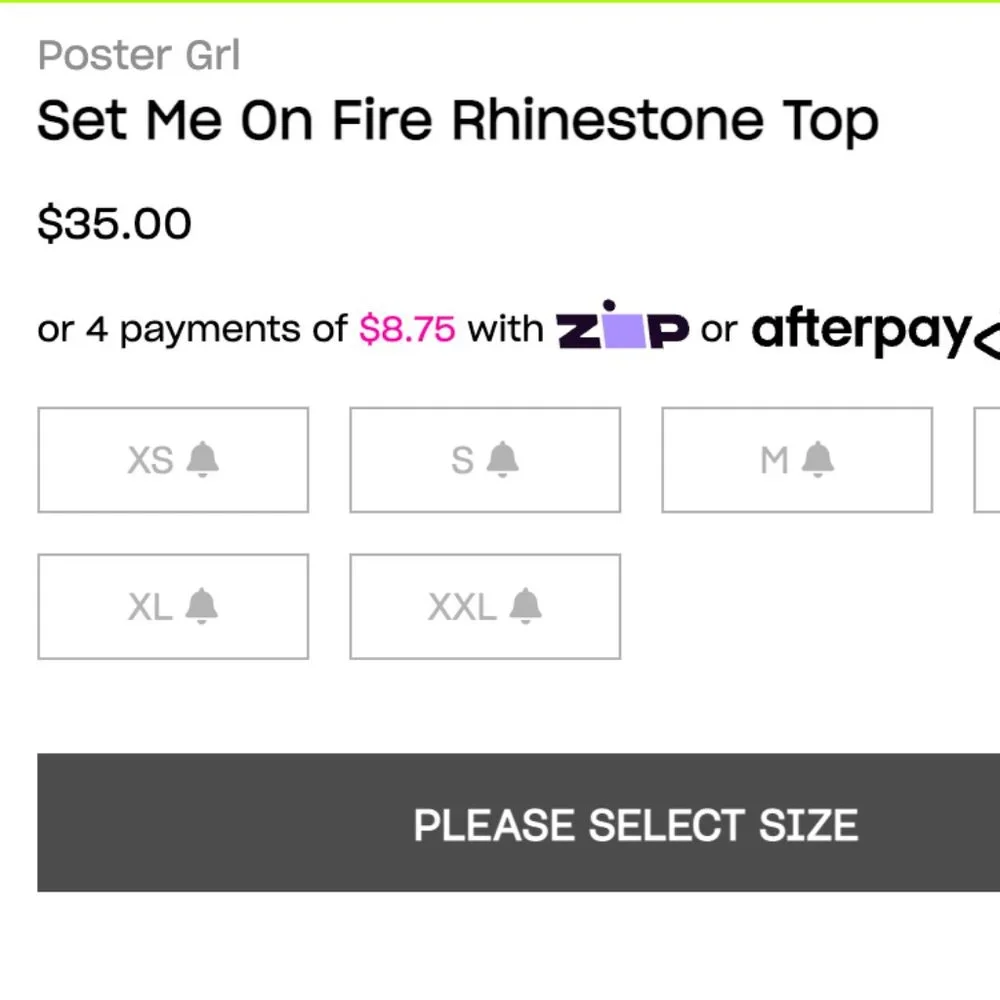Select the XS size letters
Viewport: 1000px width, 1000px height.
[151, 461]
